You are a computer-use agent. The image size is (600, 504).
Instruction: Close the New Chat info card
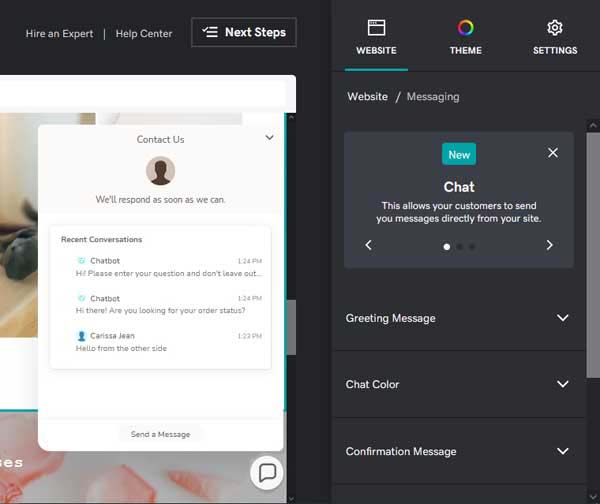pyautogui.click(x=553, y=153)
